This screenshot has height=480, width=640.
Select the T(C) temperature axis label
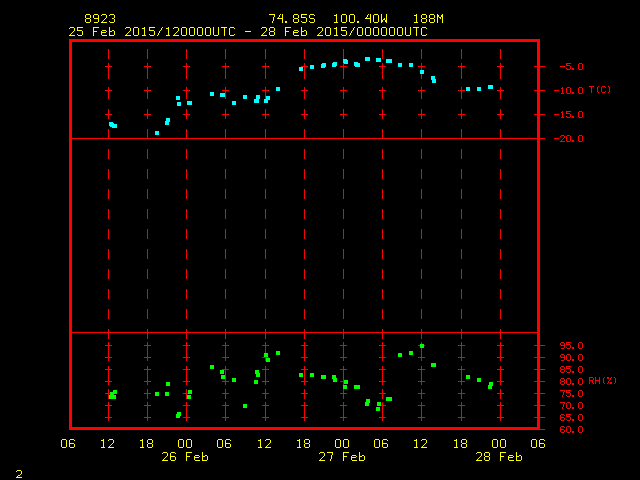pos(599,90)
